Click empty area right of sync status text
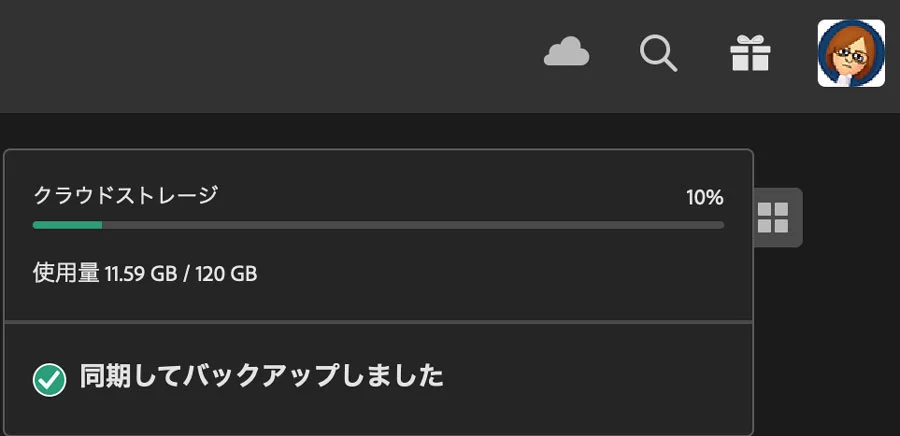Screen dimensions: 900x436 [x=600, y=378]
